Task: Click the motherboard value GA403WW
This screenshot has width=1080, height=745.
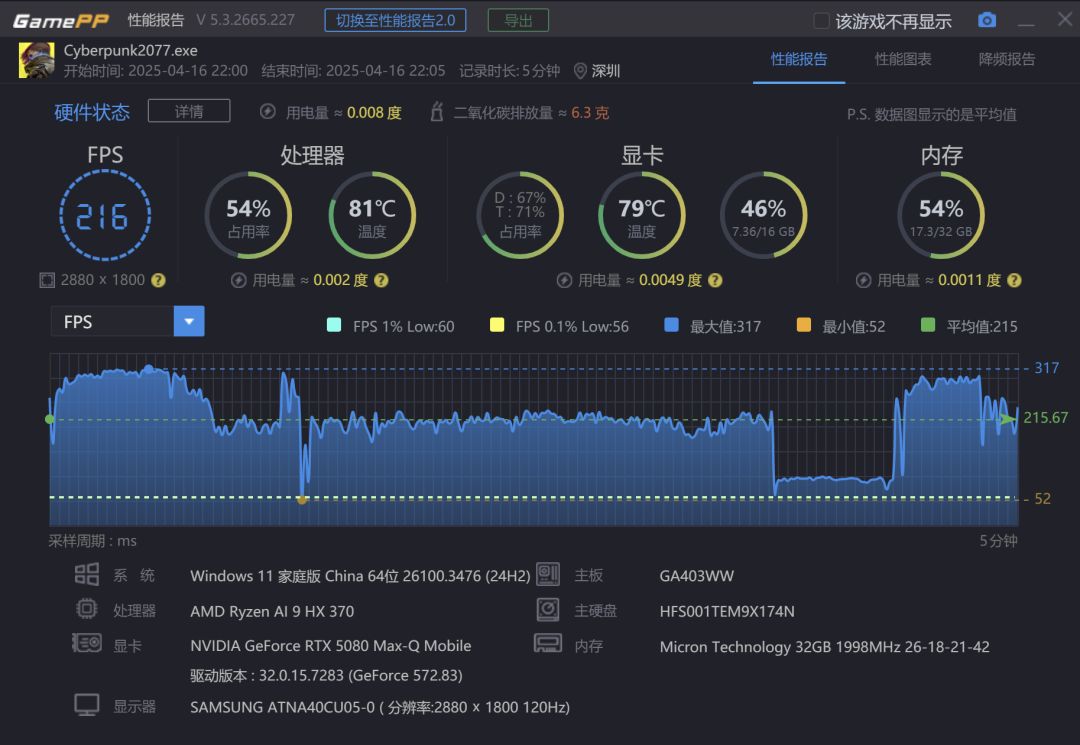Action: (696, 576)
